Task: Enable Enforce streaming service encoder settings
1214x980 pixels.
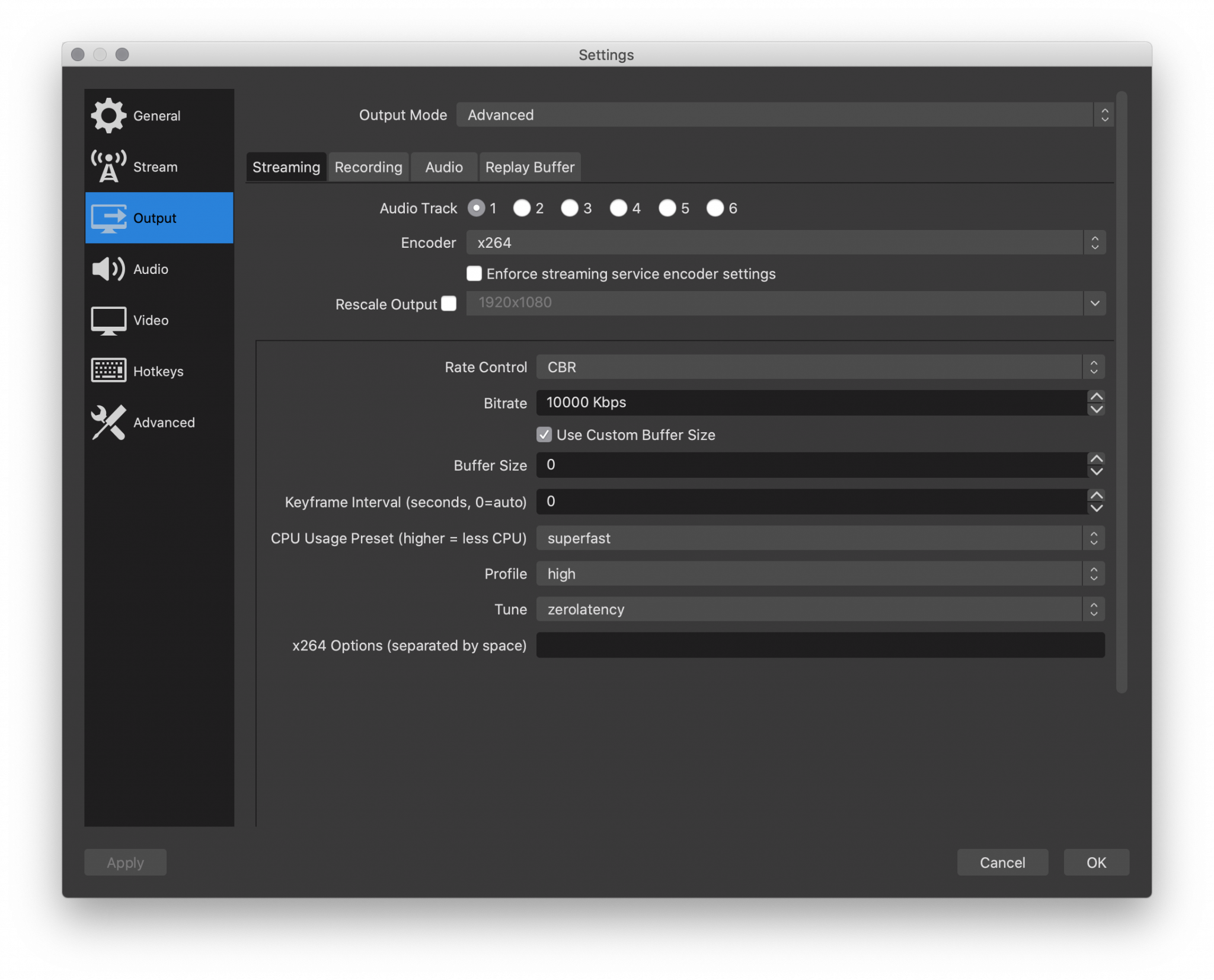Action: click(473, 273)
